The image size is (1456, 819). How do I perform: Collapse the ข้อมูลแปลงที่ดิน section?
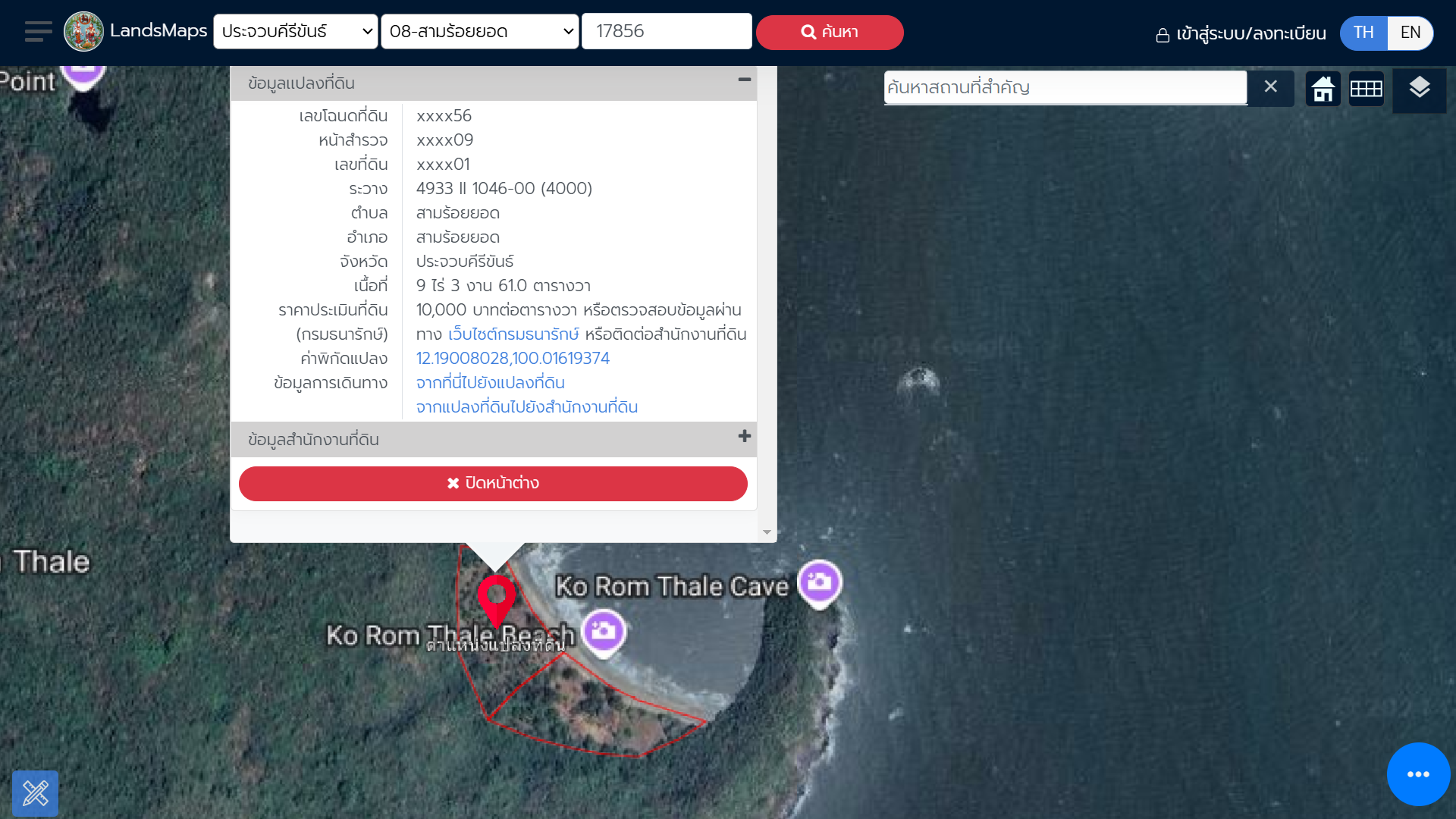coord(745,80)
